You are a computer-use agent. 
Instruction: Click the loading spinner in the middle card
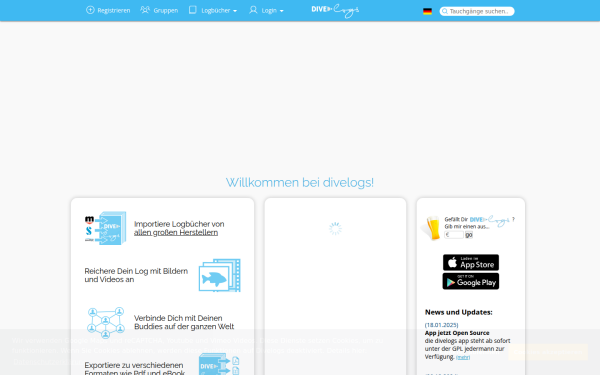click(x=335, y=228)
